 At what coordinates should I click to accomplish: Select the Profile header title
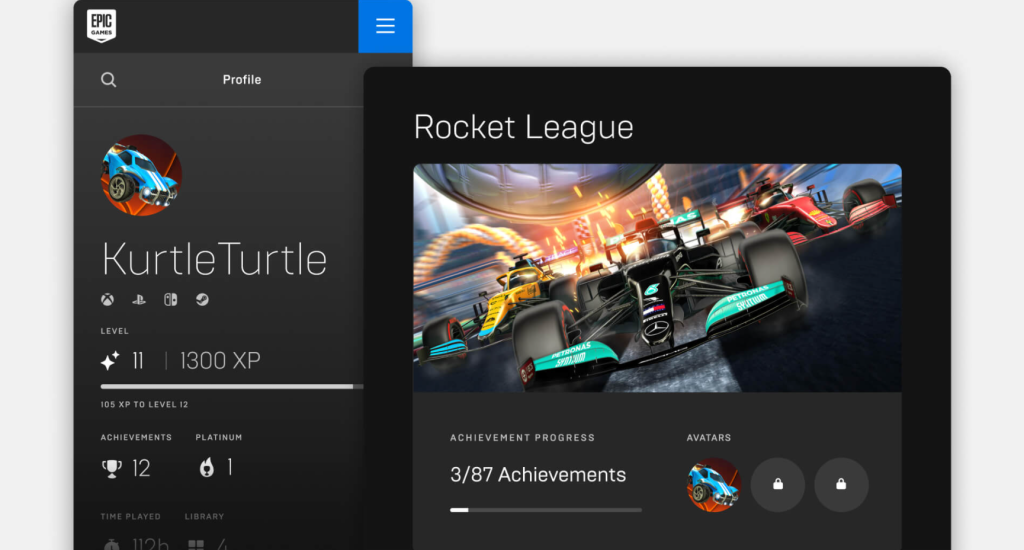[x=242, y=80]
